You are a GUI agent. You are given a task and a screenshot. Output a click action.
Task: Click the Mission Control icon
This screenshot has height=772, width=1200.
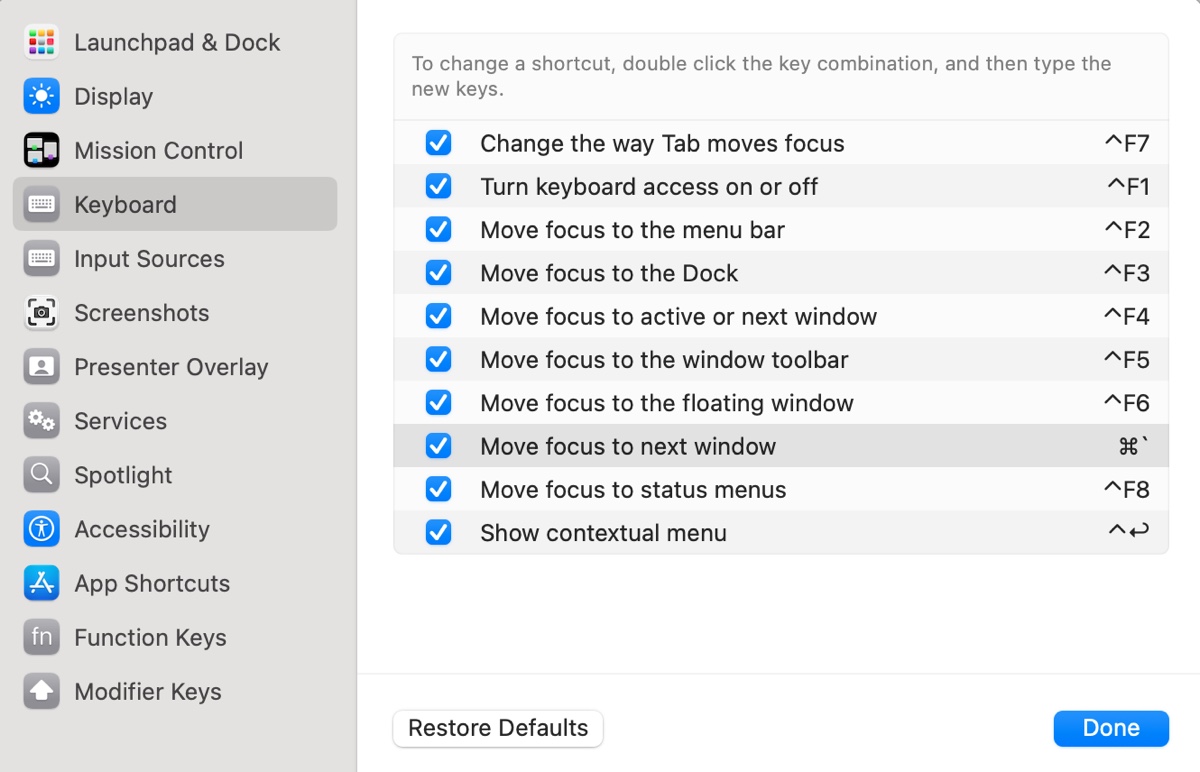click(x=42, y=150)
